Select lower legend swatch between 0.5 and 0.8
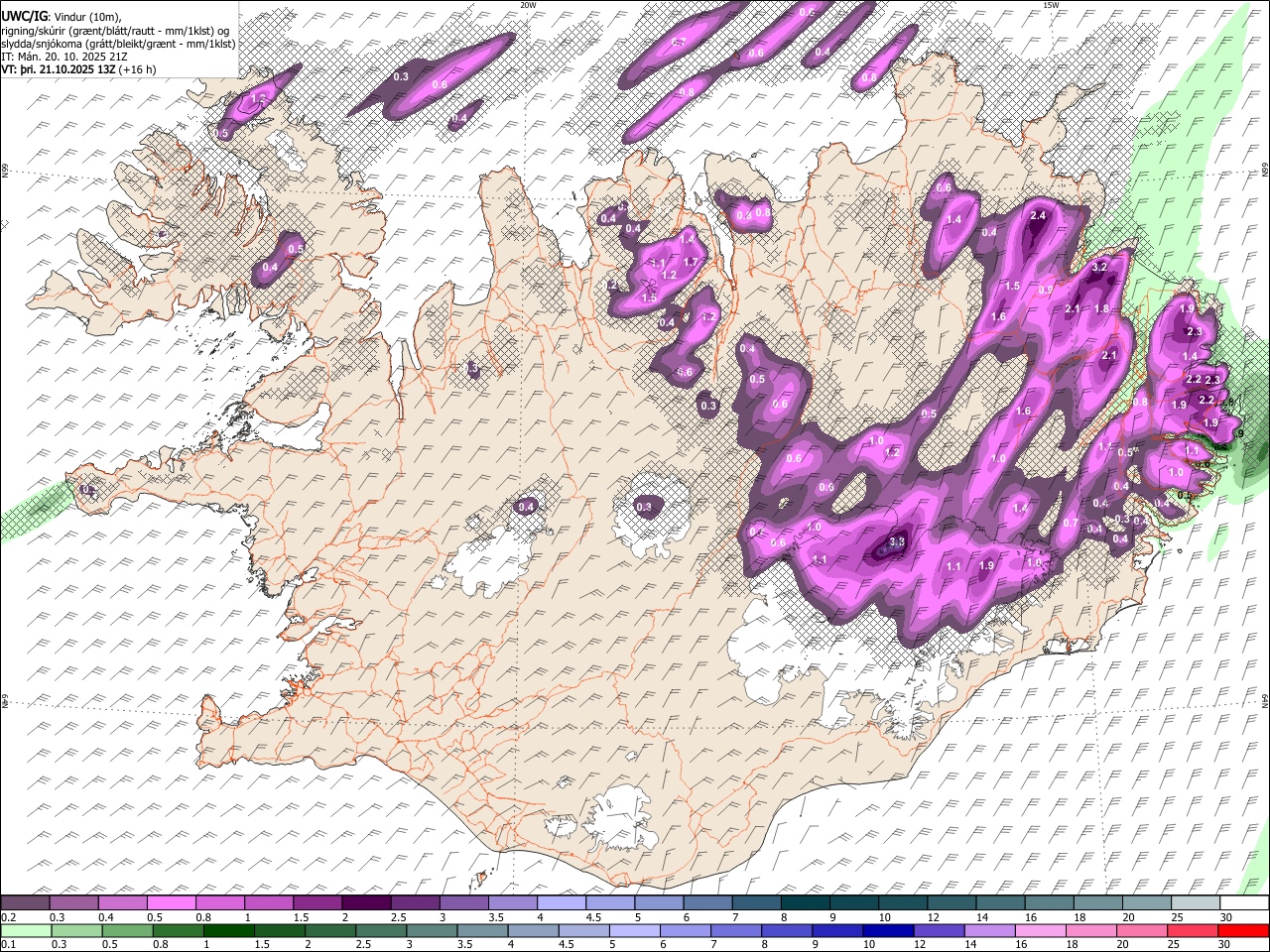 point(128,930)
